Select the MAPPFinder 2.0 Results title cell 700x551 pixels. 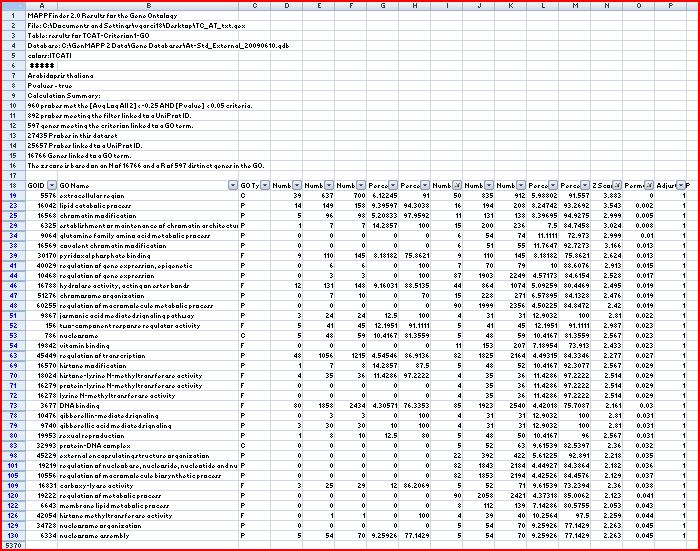(90, 17)
